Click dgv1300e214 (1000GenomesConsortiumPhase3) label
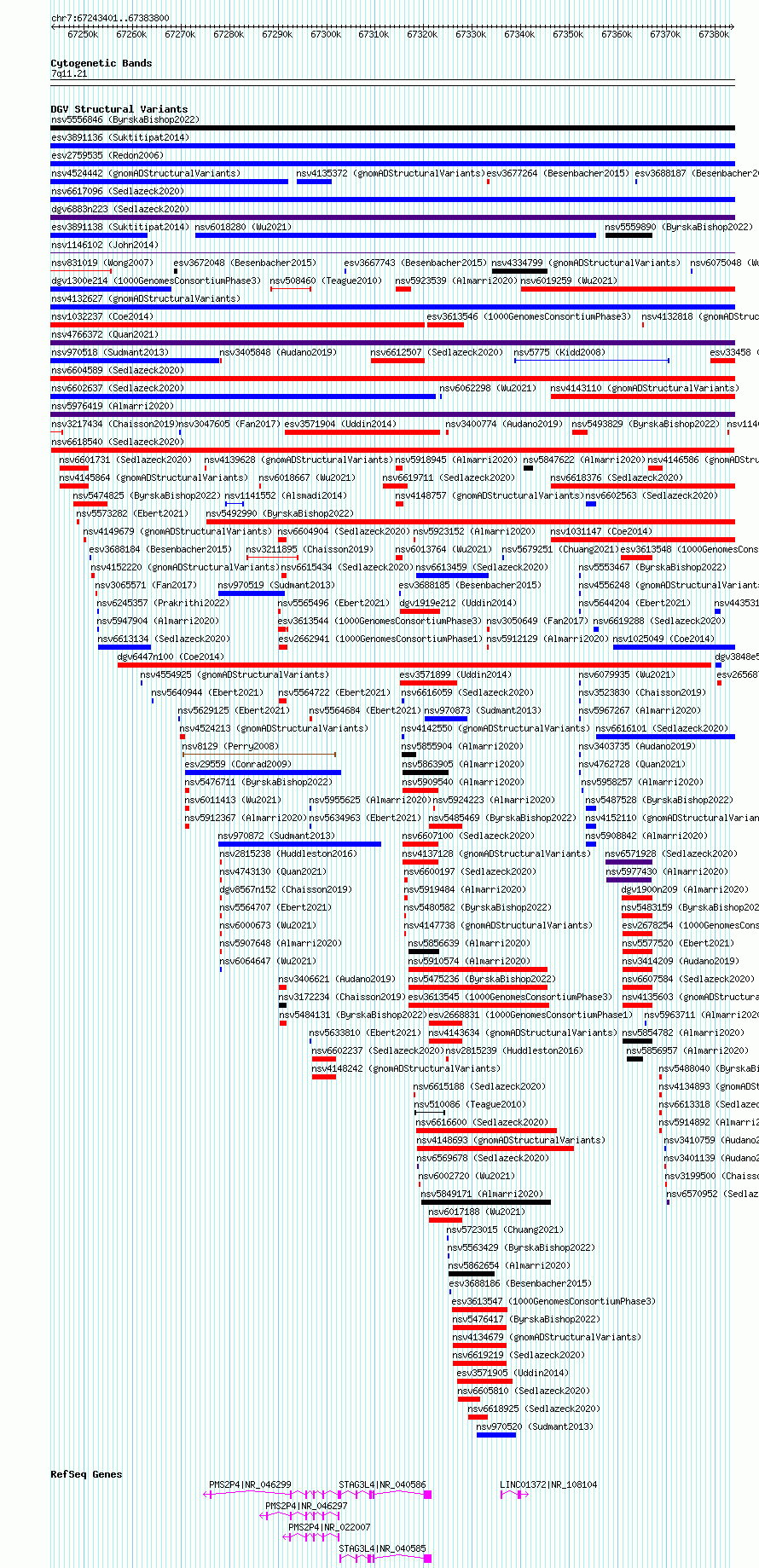The height and width of the screenshot is (1568, 759). pyautogui.click(x=156, y=281)
